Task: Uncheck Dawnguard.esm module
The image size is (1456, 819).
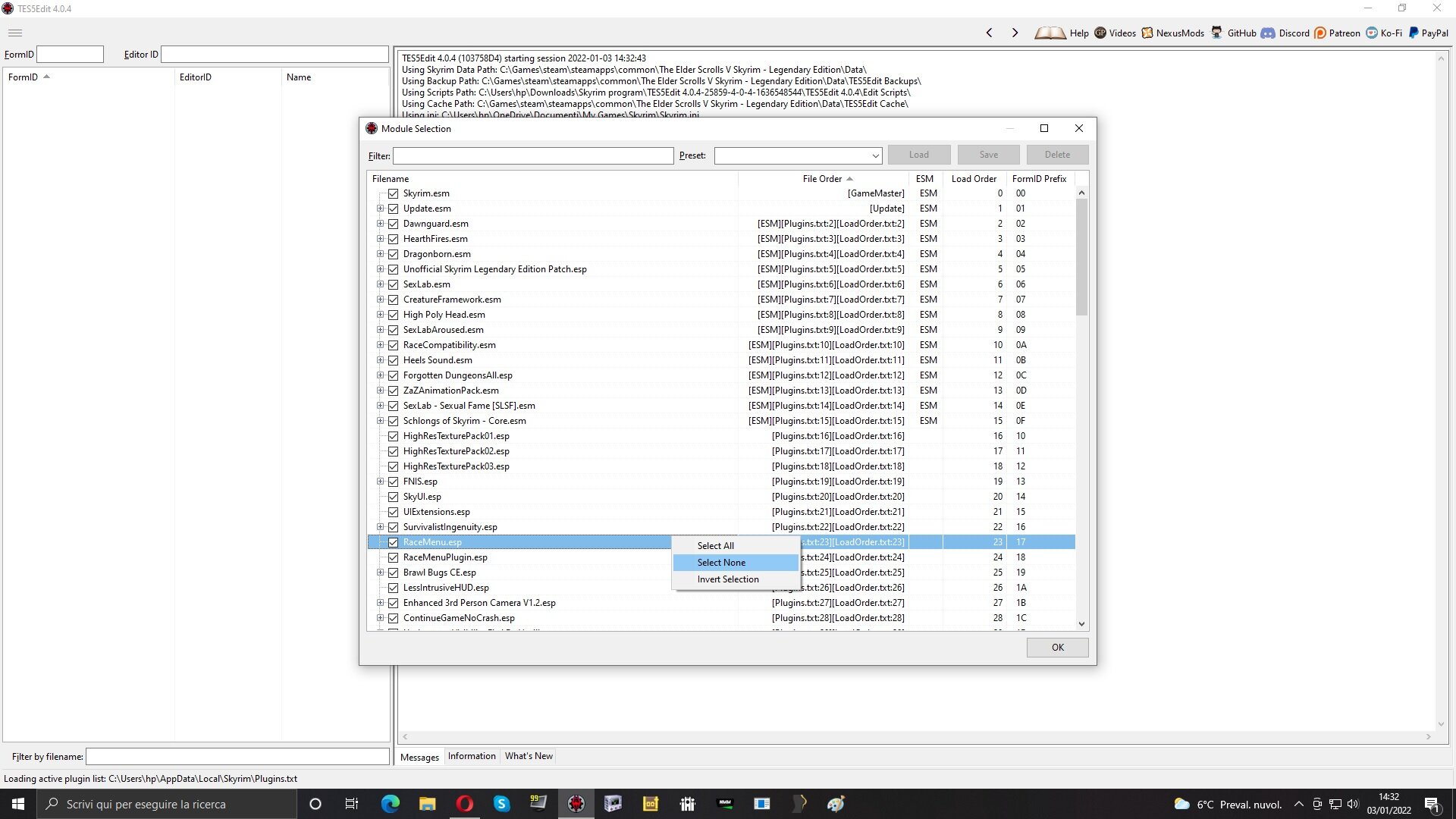Action: point(393,224)
